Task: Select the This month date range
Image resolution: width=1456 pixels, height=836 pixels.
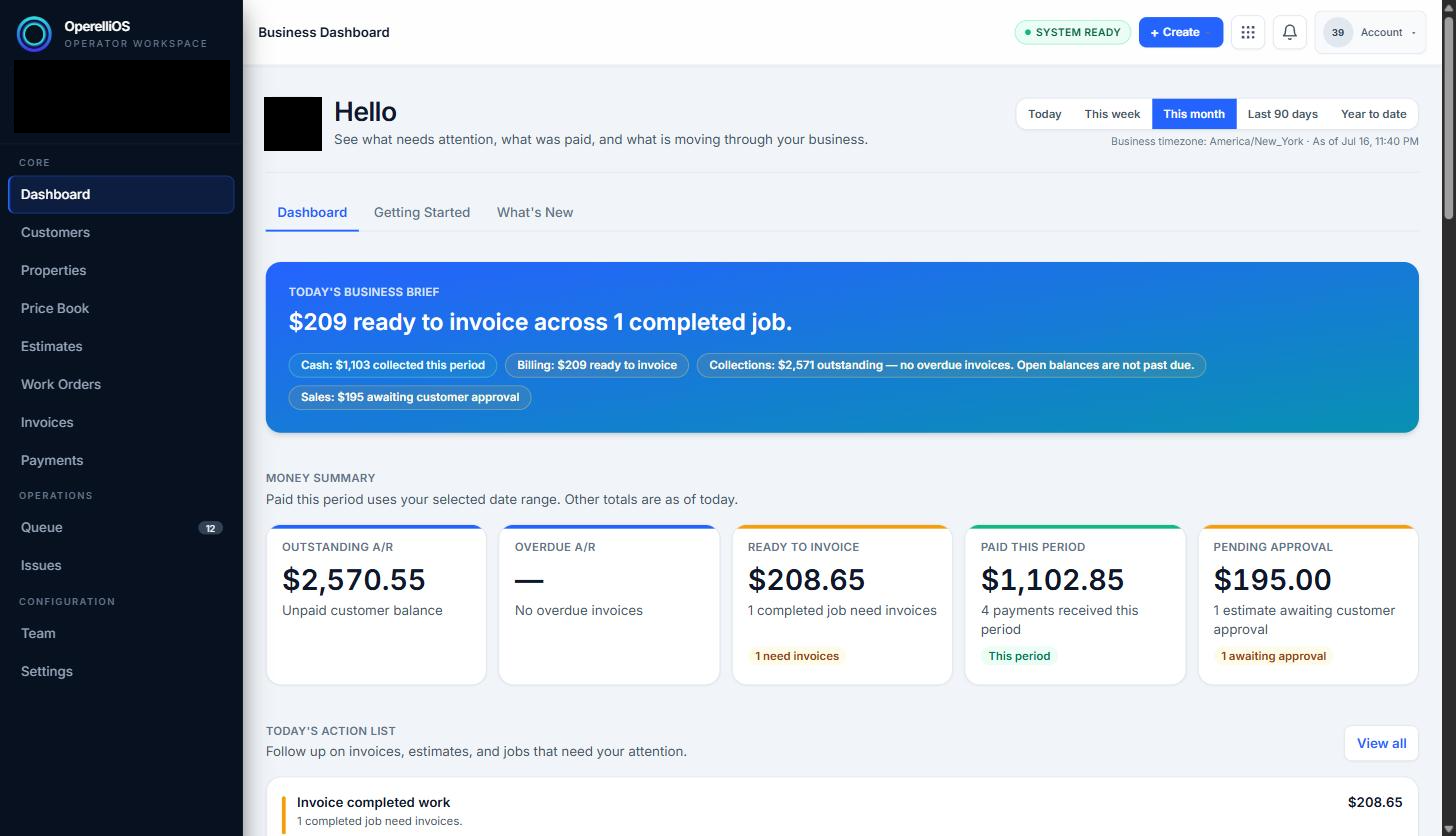Action: tap(1194, 114)
